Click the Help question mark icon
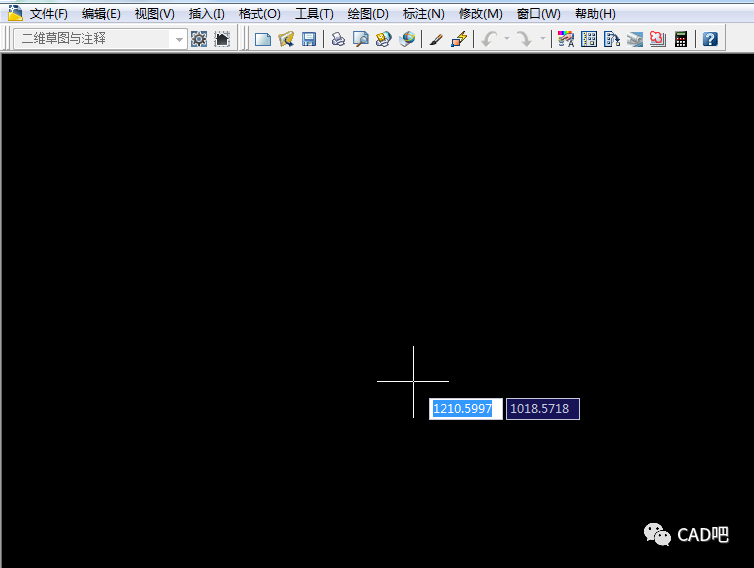The image size is (754, 568). (710, 39)
